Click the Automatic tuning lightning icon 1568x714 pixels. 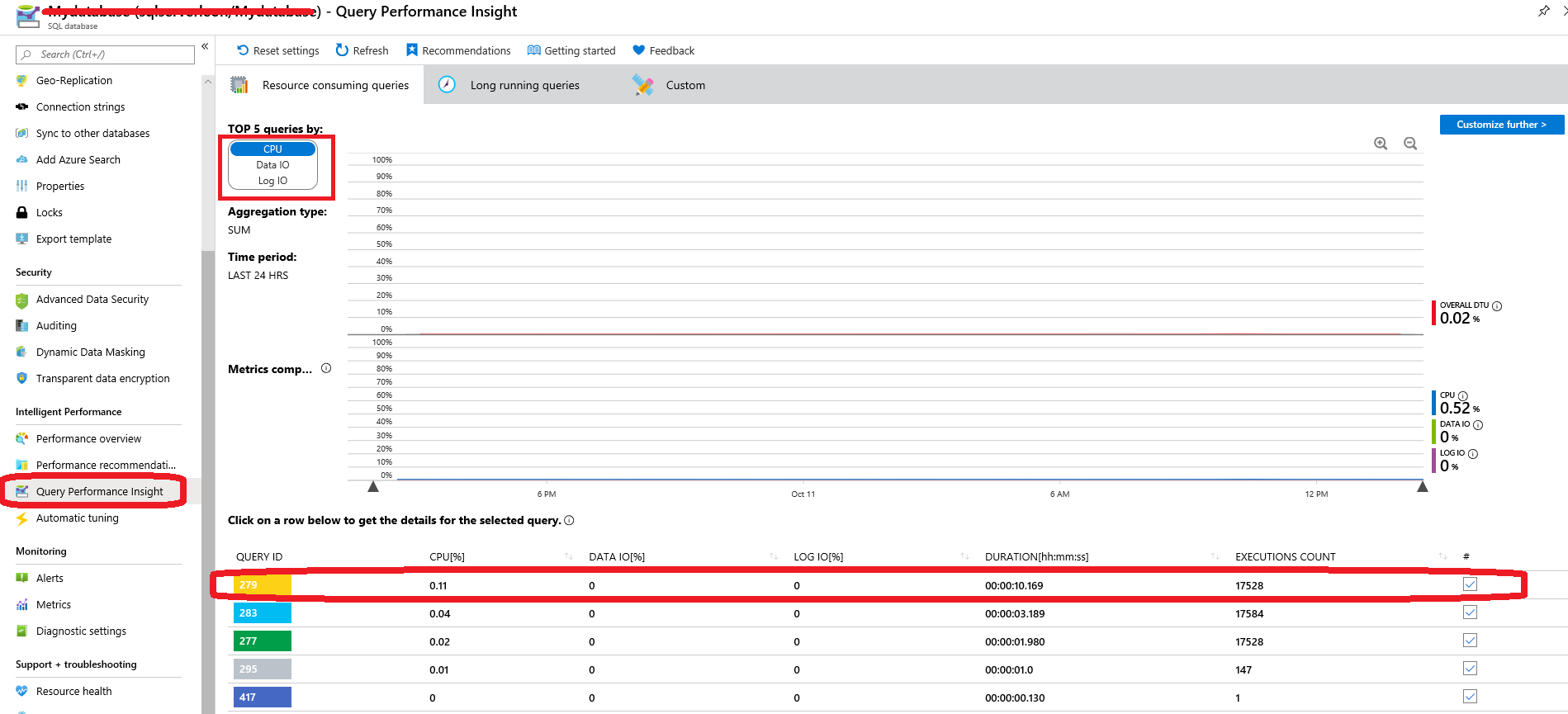[22, 518]
